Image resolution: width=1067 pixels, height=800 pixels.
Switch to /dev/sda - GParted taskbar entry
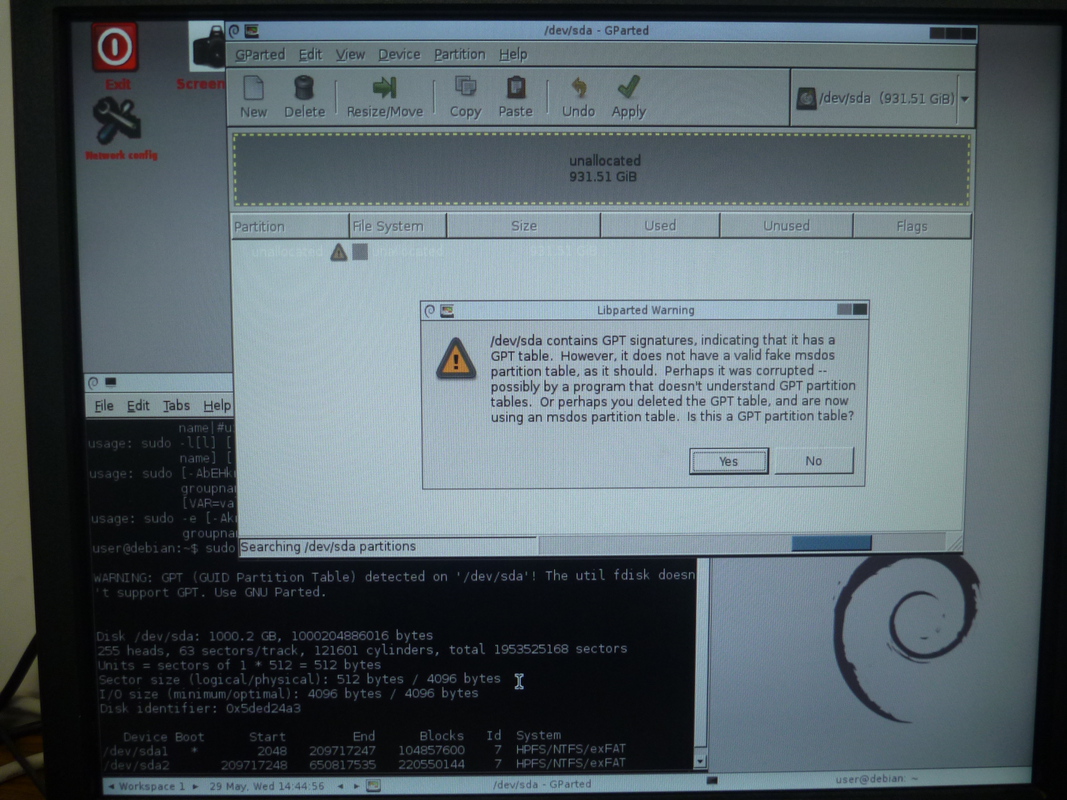click(x=542, y=784)
